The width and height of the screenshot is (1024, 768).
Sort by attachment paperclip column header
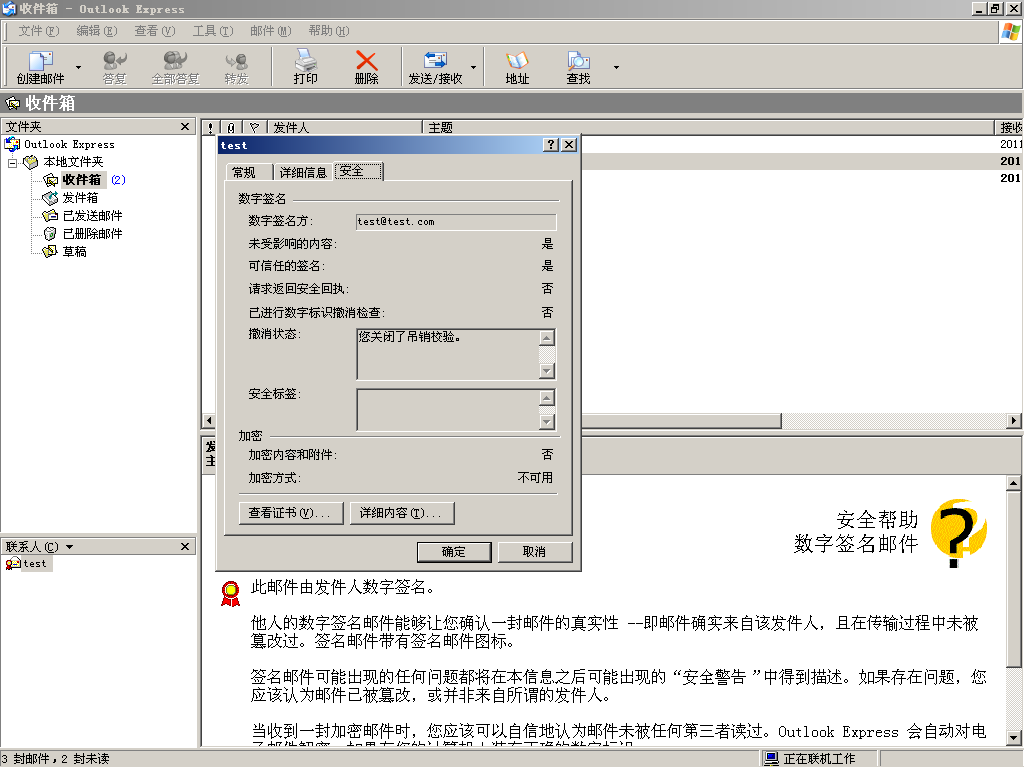(x=231, y=128)
